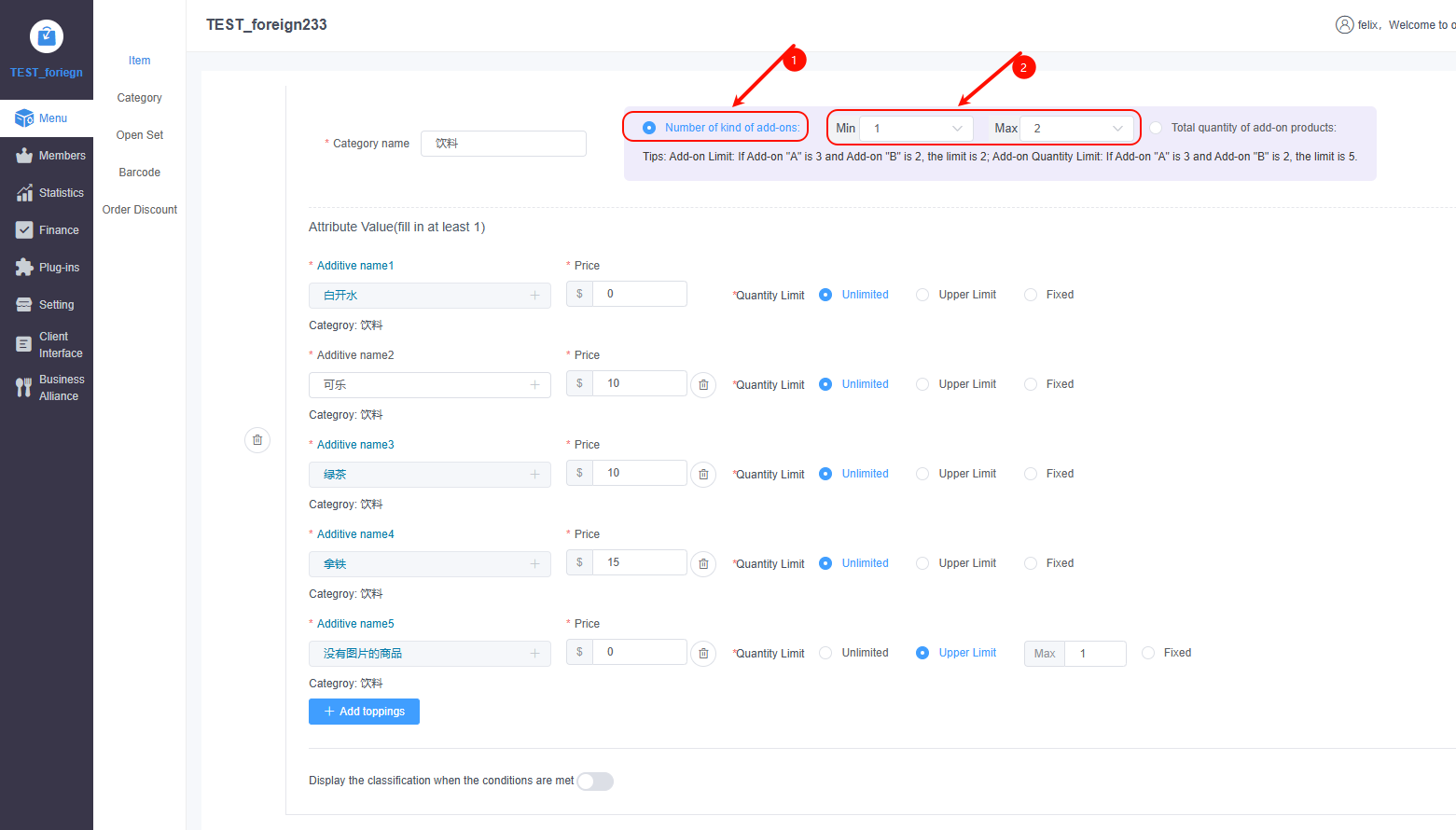Click the Add toppings button
This screenshot has width=1456, height=830.
pyautogui.click(x=364, y=712)
